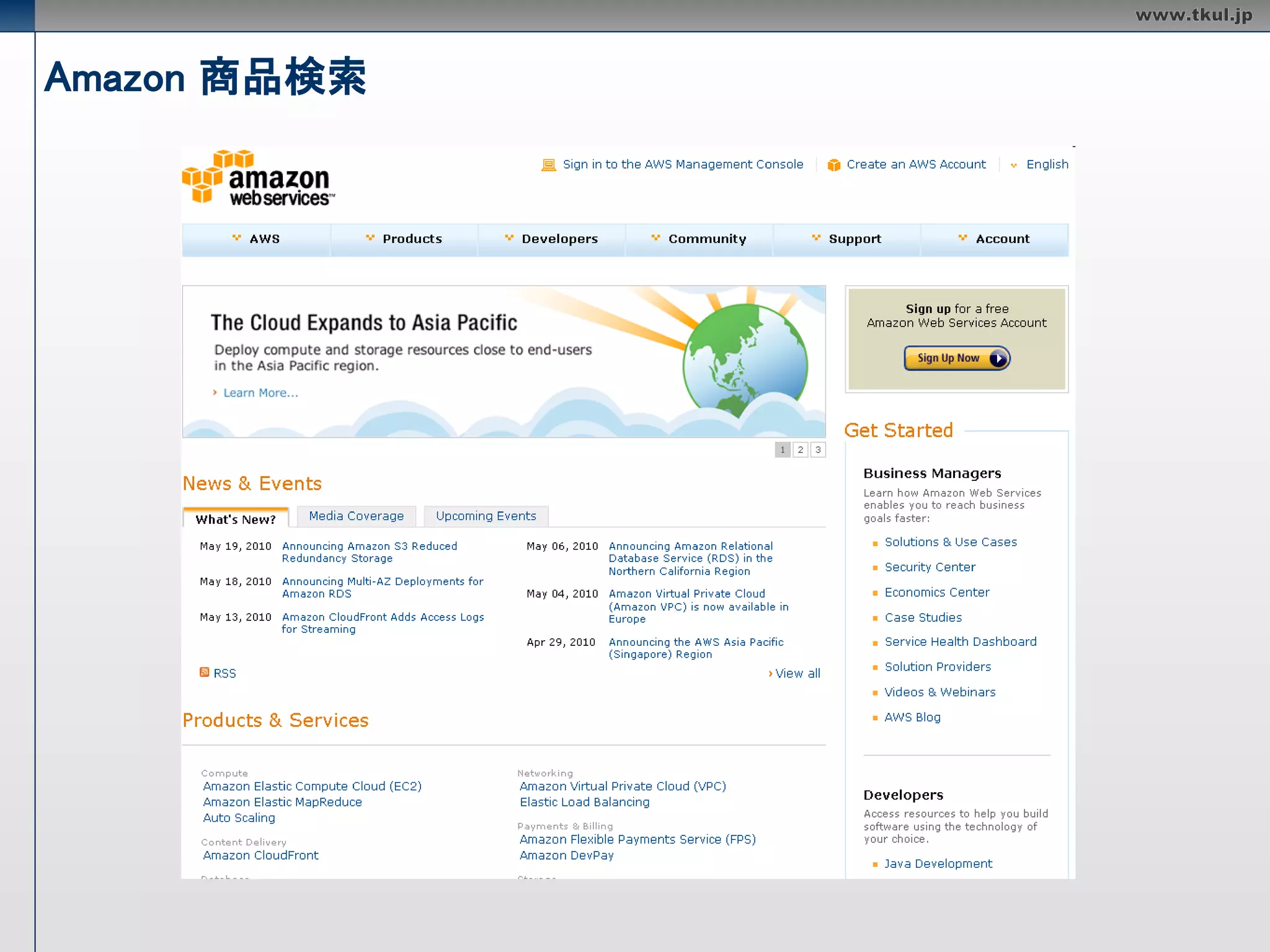1270x952 pixels.
Task: Show banner slide 2
Action: click(x=801, y=450)
